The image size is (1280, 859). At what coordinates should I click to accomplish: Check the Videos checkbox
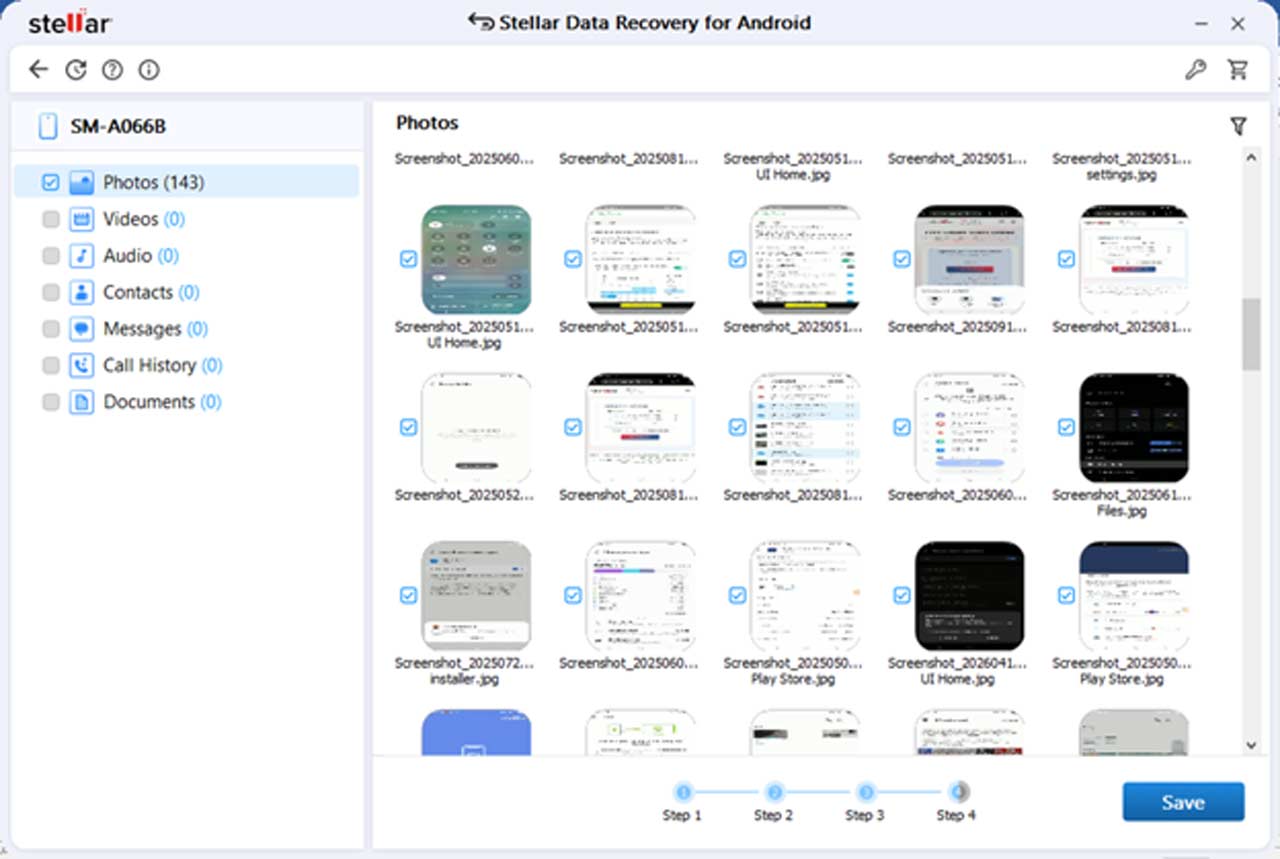click(x=51, y=219)
